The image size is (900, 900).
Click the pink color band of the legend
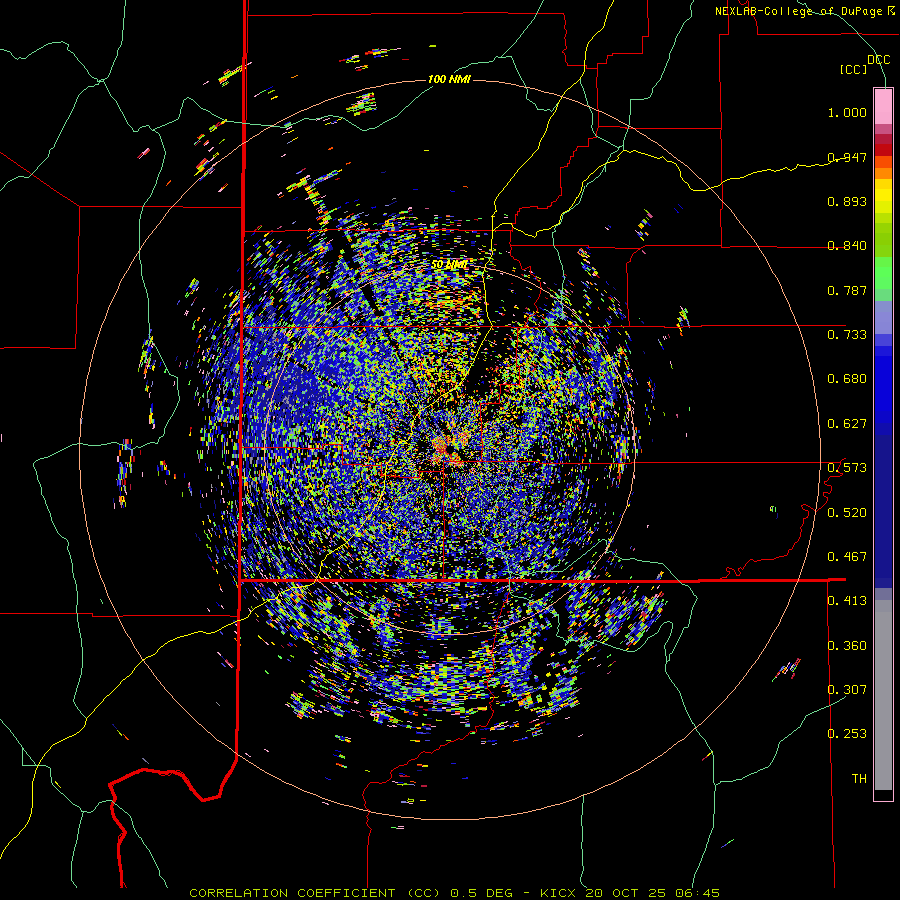[x=883, y=107]
